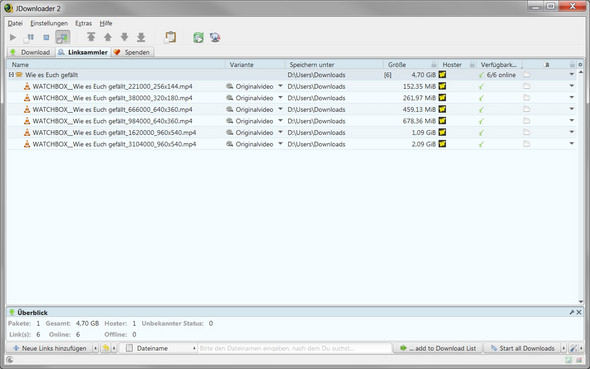Click hoster icon beside 1.09 GiB

[x=442, y=132]
